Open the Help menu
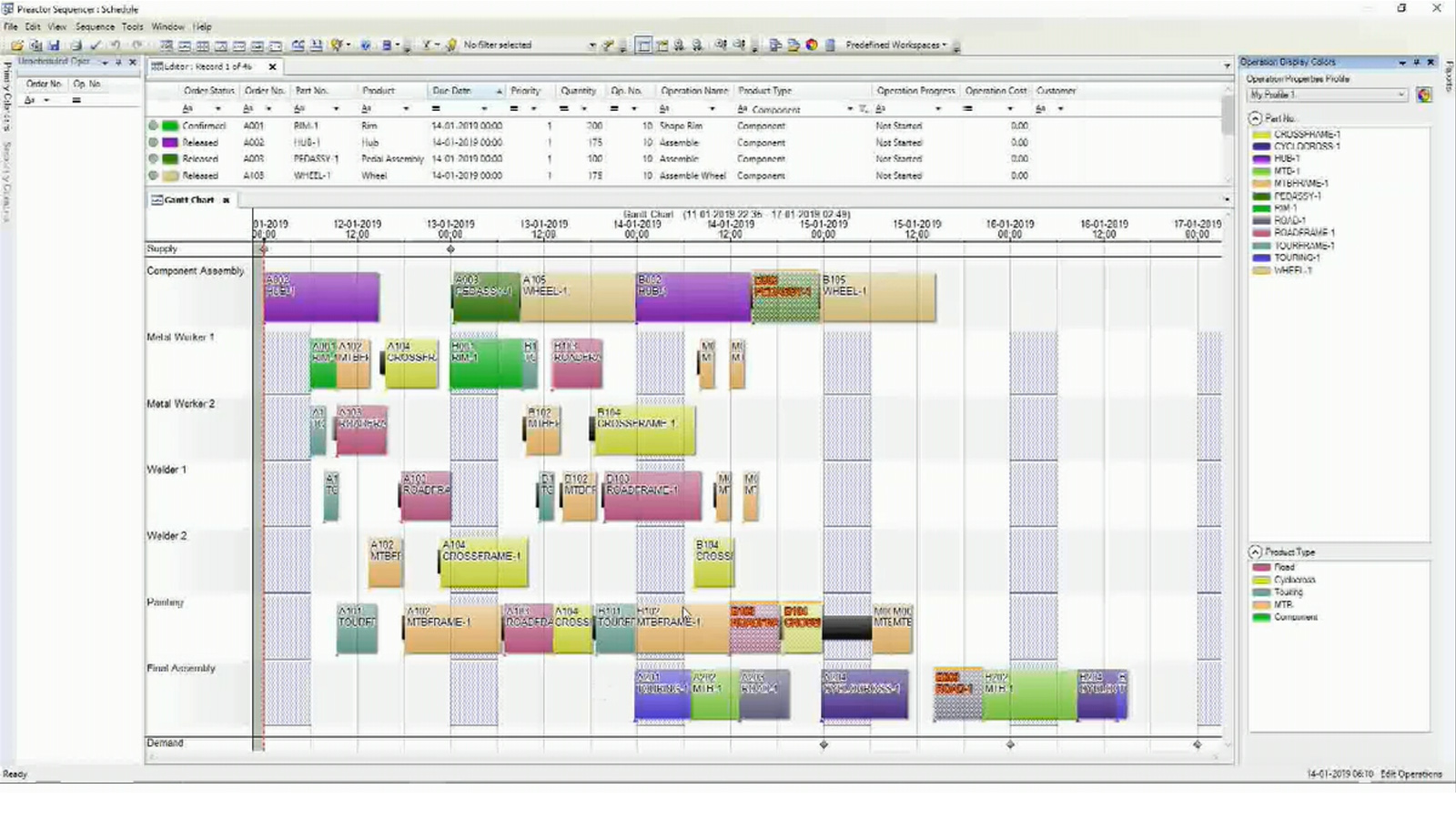Screen dimensions: 1456x819 click(x=202, y=26)
